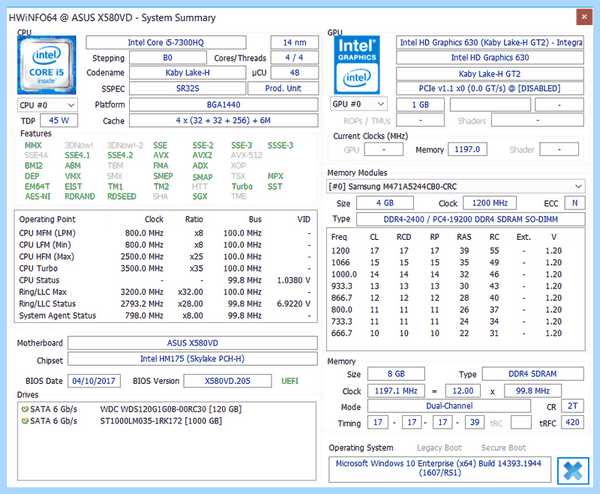Click the ECC N field

(575, 203)
